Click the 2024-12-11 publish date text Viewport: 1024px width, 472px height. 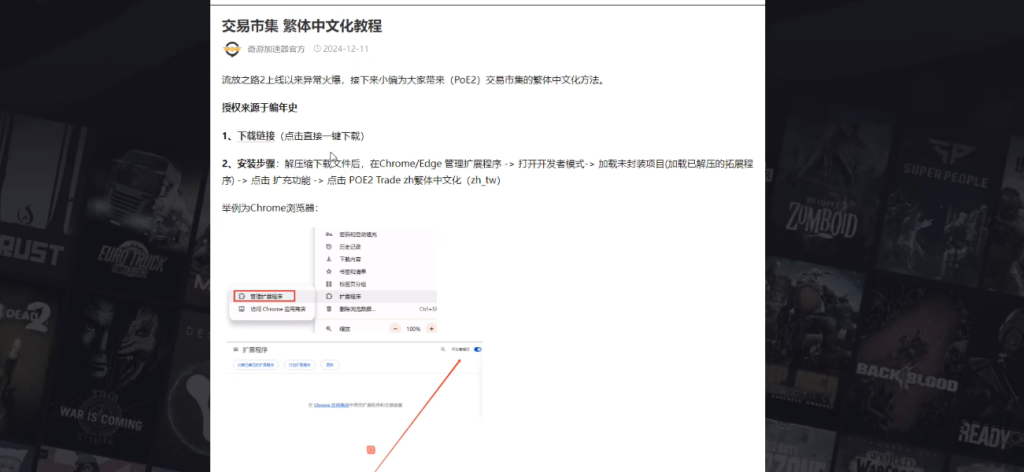point(345,49)
